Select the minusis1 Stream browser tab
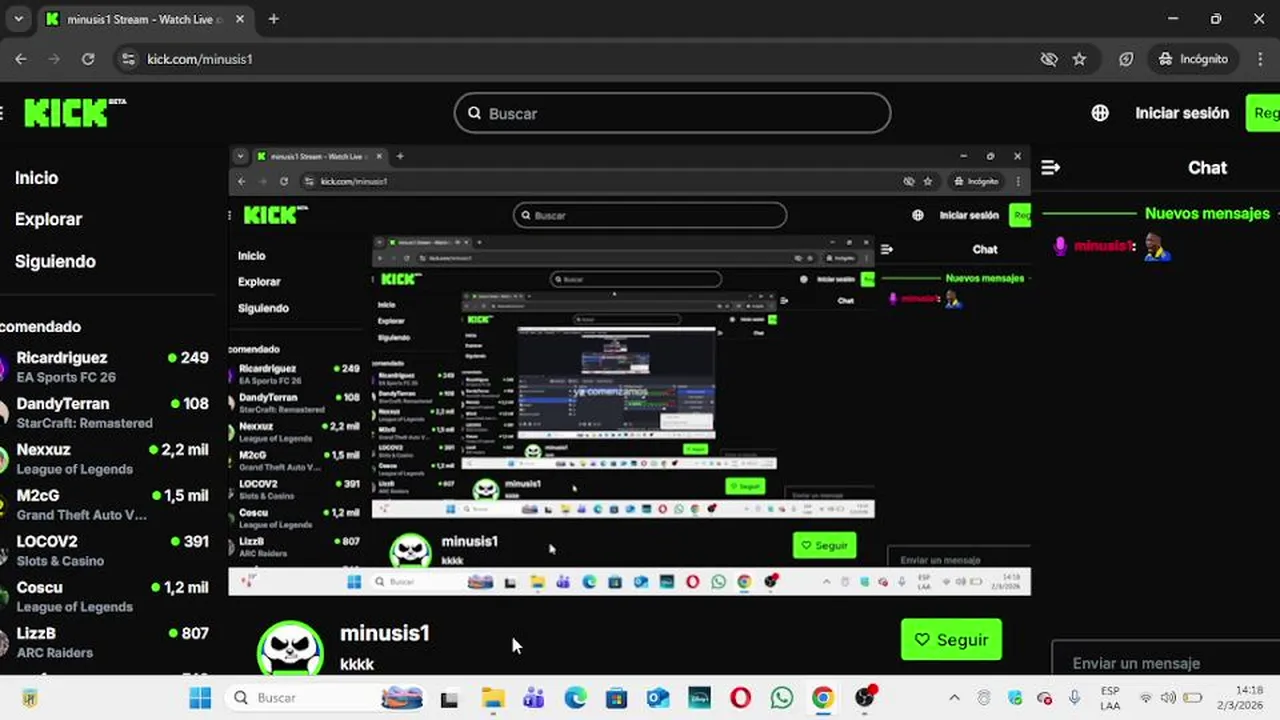The width and height of the screenshot is (1280, 720). [x=146, y=19]
